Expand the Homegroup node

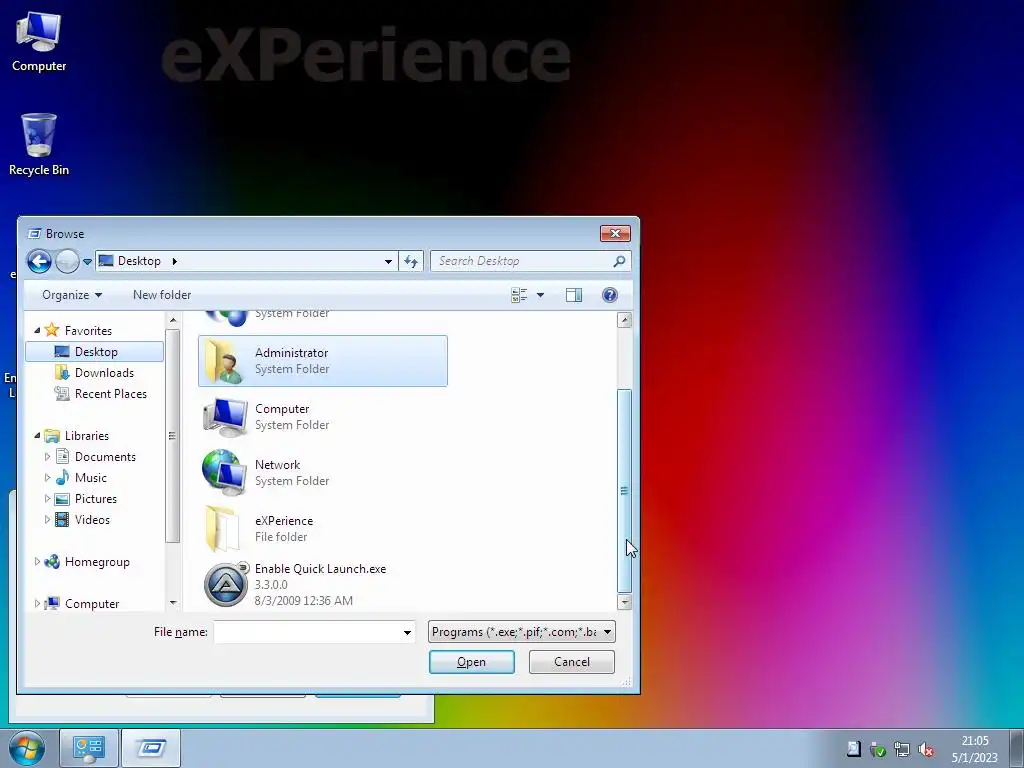(x=37, y=562)
